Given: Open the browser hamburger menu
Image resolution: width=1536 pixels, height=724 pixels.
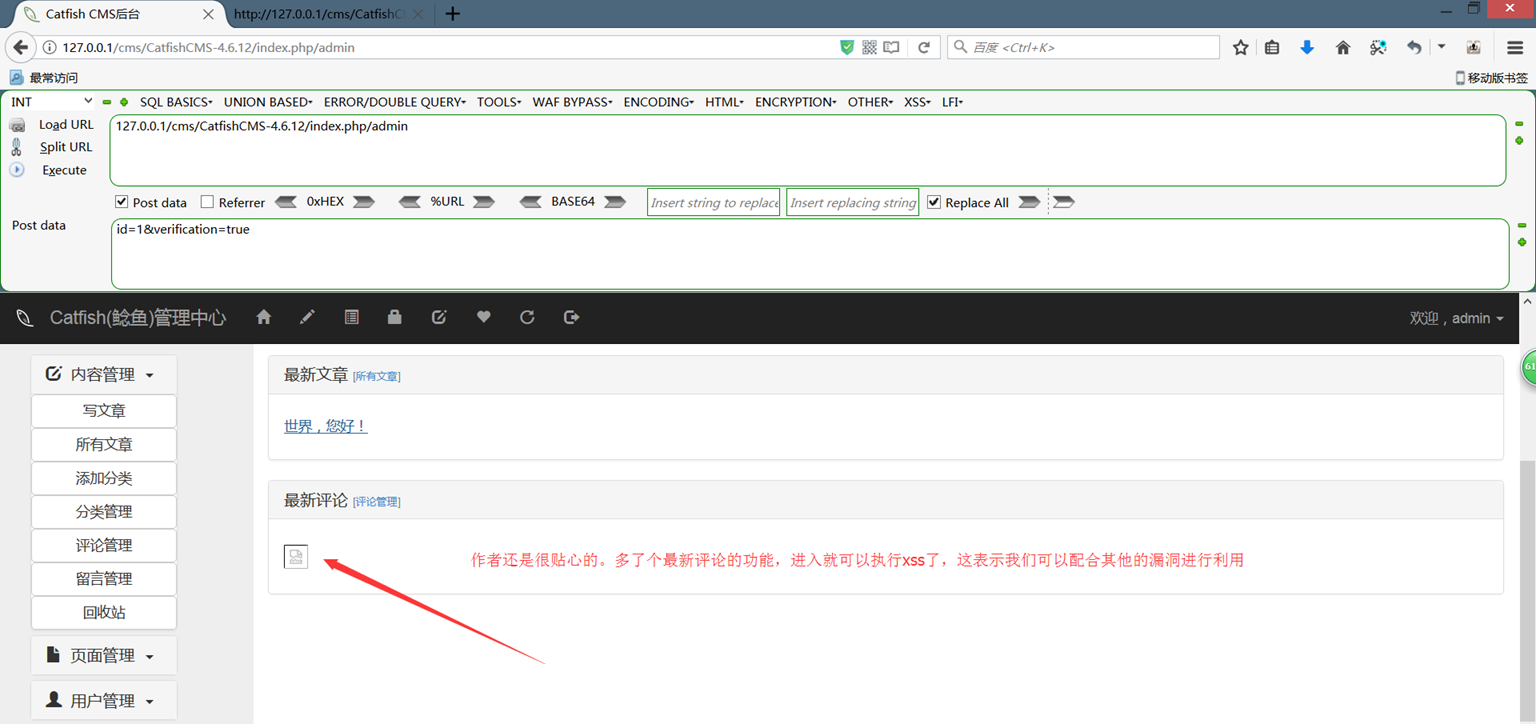Looking at the screenshot, I should click(x=1515, y=47).
